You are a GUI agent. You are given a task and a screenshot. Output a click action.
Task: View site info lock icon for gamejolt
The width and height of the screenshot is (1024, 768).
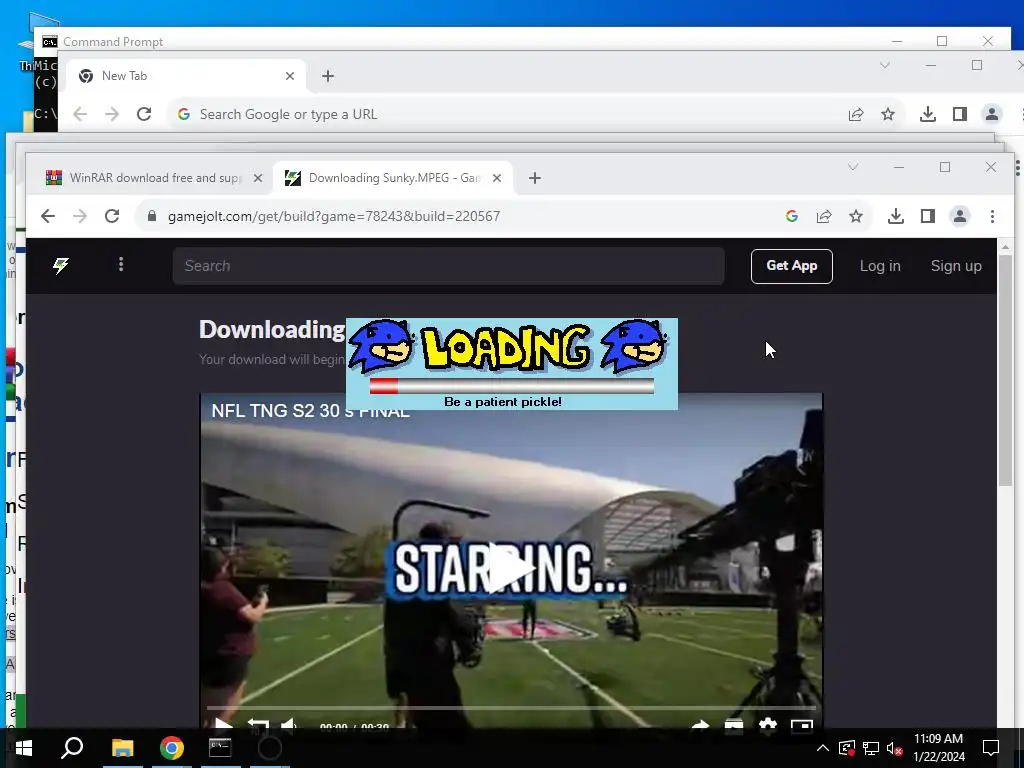(152, 216)
